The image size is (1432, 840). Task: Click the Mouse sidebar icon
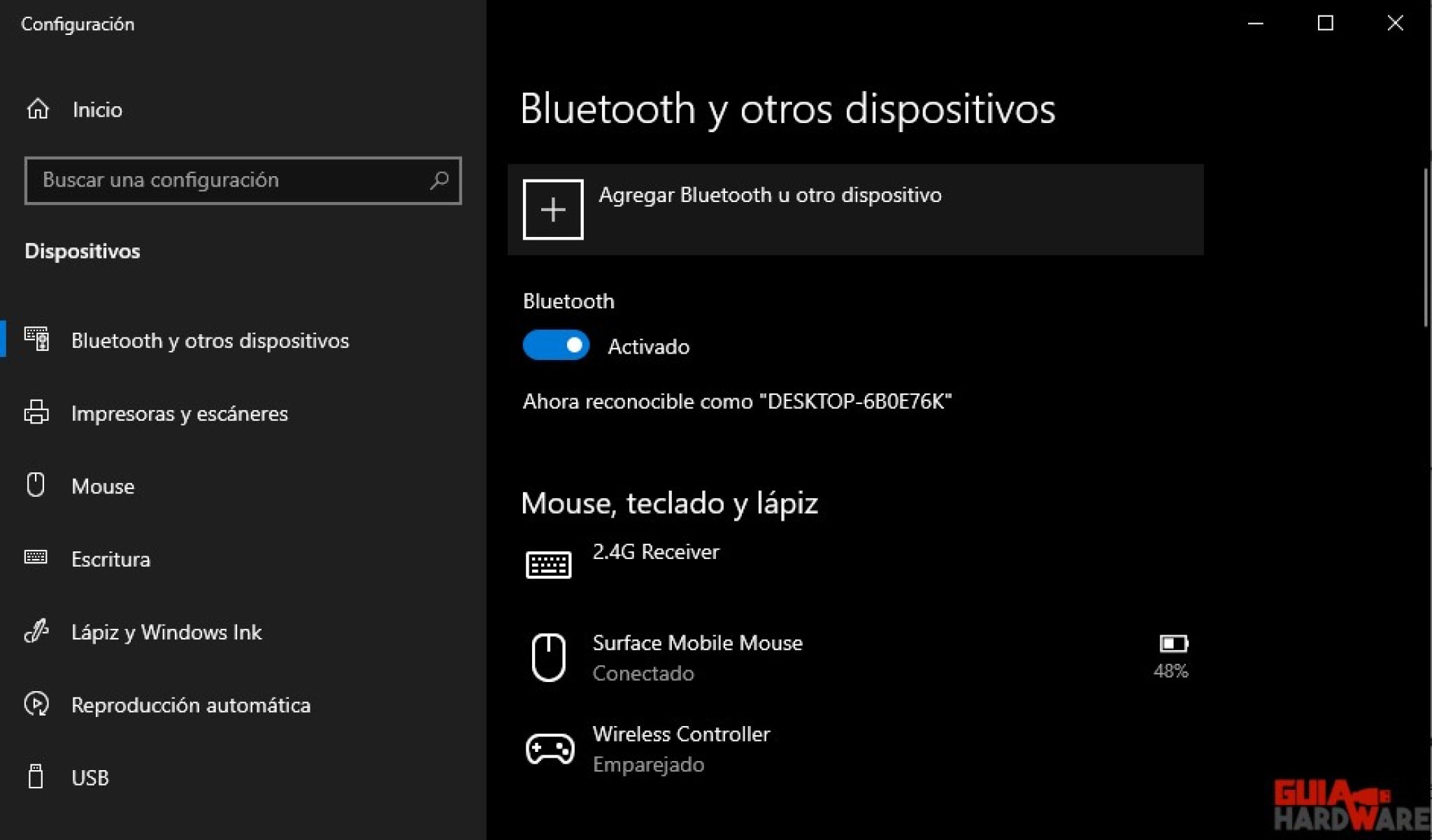36,484
